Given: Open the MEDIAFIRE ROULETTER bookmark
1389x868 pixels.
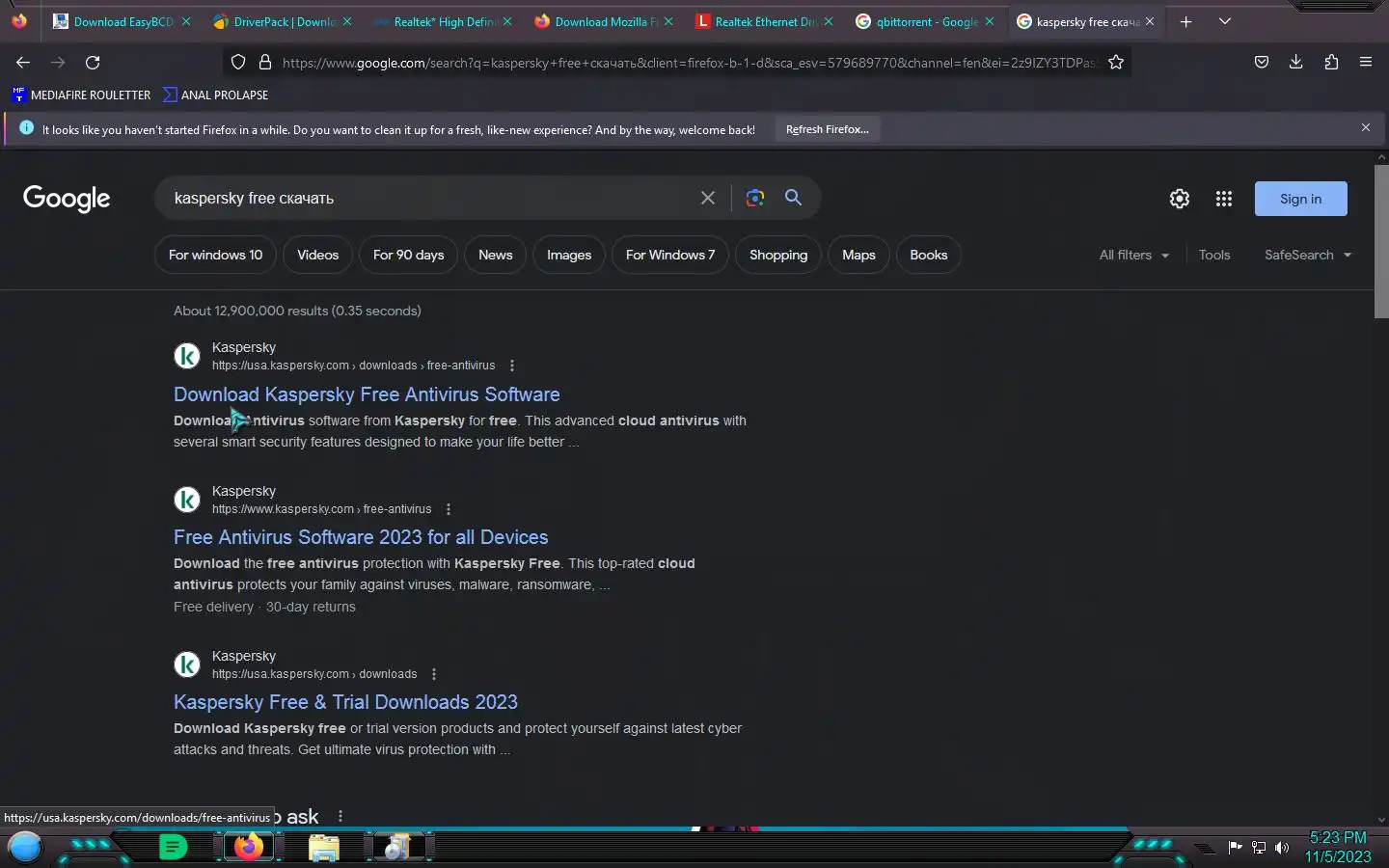Looking at the screenshot, I should [81, 95].
